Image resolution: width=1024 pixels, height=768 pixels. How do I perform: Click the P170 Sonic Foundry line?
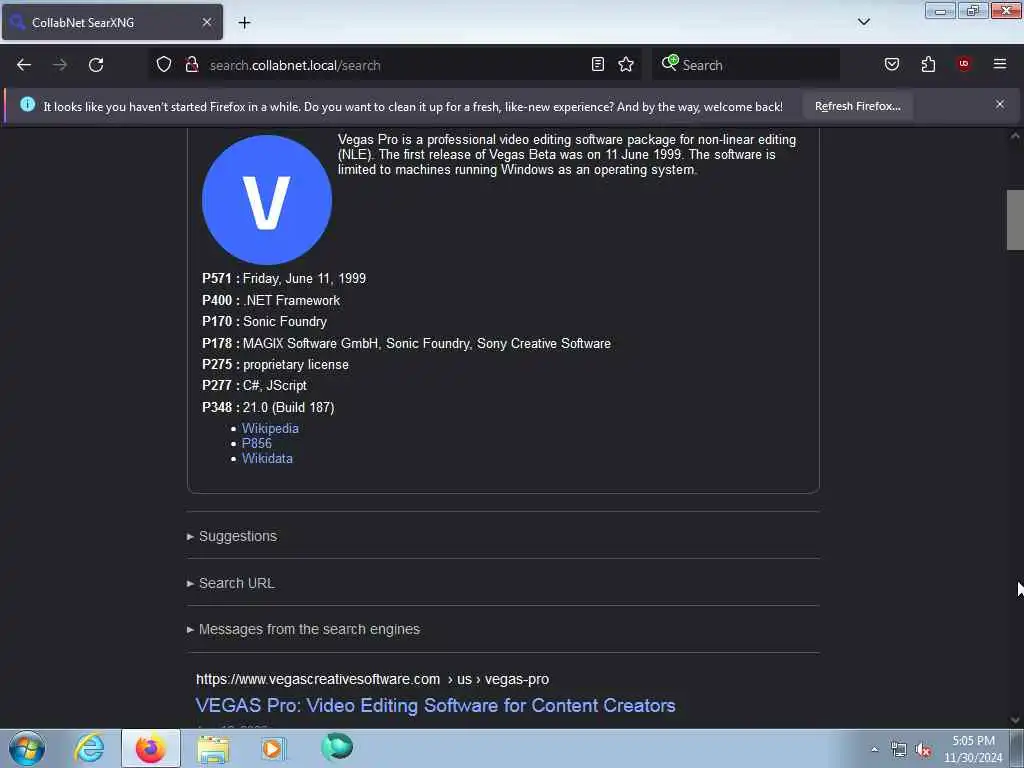tap(264, 322)
